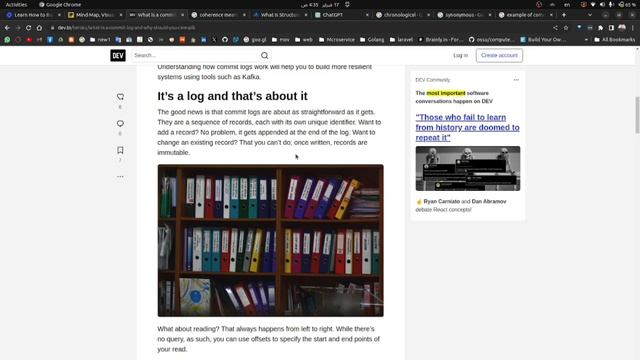This screenshot has width=640, height=360.
Task: Open 'Those who fail to learn from history' link
Action: 467,127
